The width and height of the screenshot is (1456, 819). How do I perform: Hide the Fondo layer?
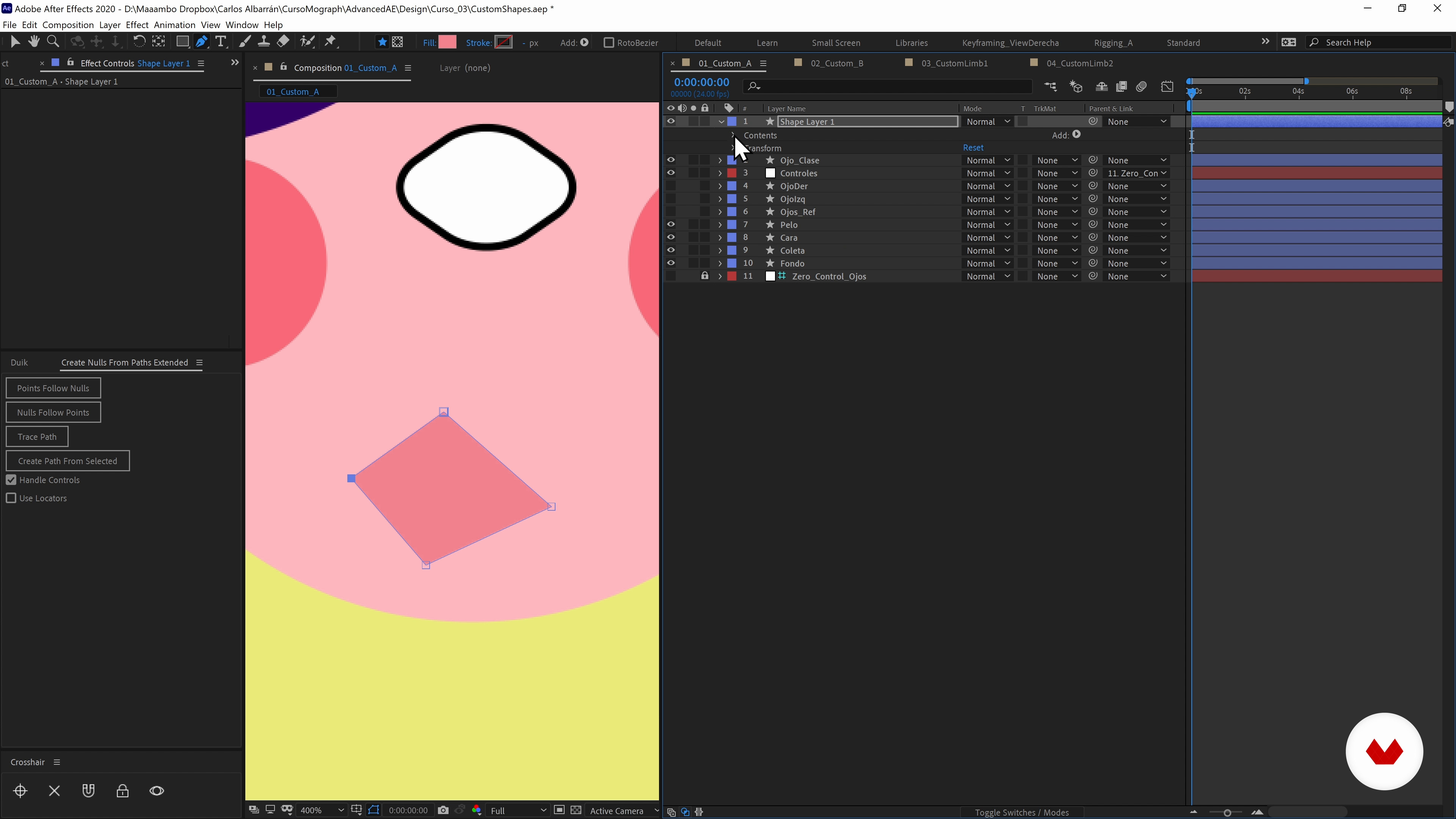point(671,264)
